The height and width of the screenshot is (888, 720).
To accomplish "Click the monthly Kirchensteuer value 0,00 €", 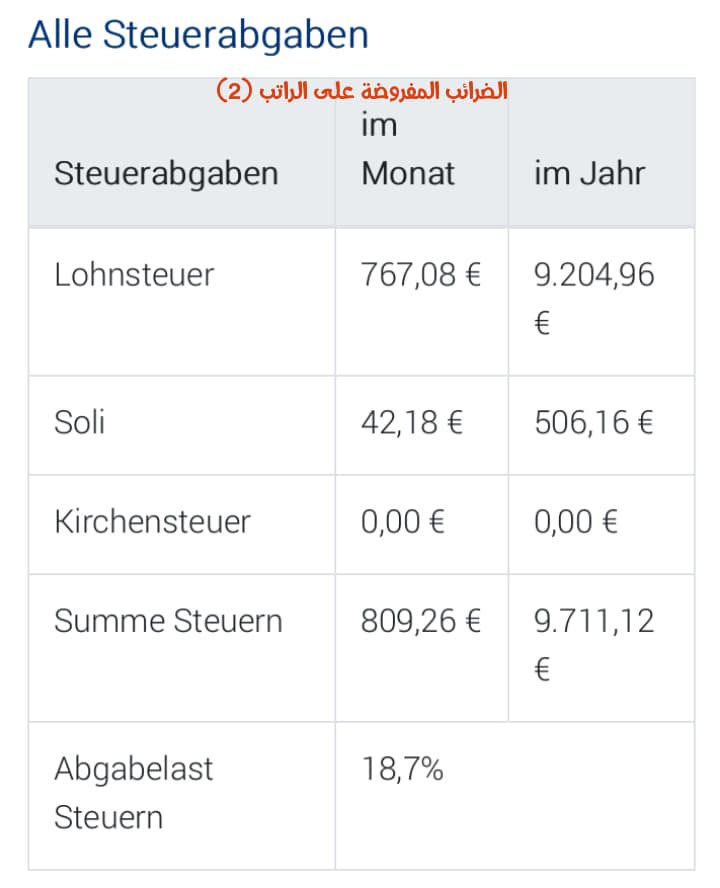I will pos(403,522).
